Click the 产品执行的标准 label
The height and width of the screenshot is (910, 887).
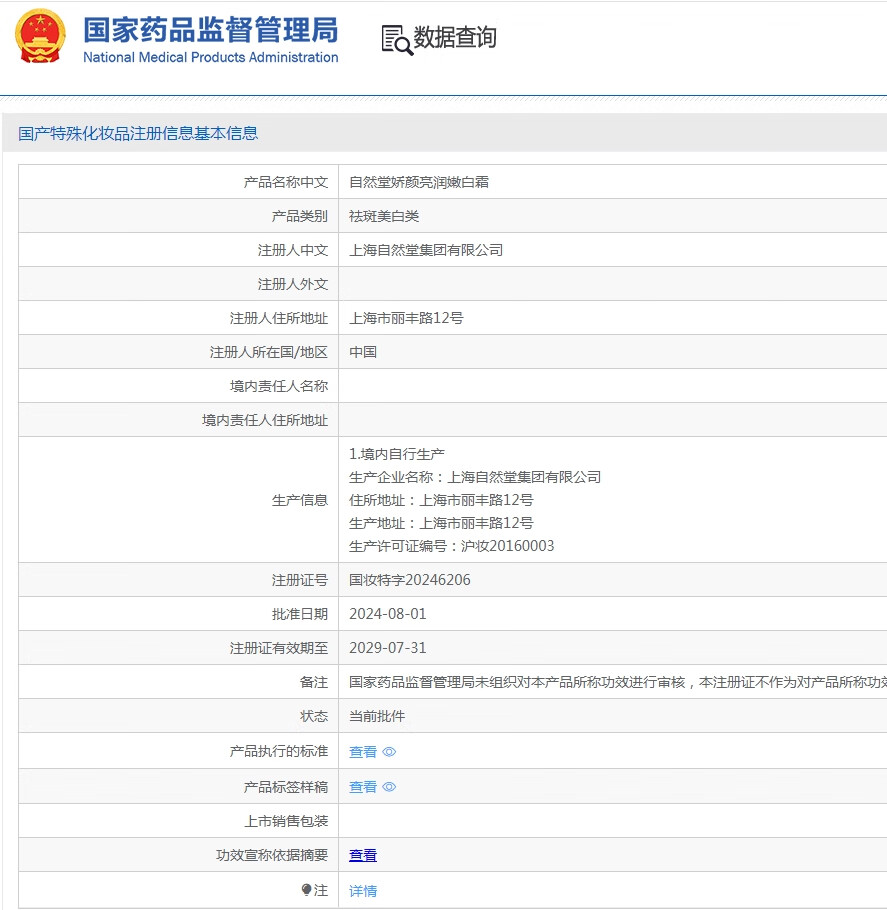click(x=279, y=751)
